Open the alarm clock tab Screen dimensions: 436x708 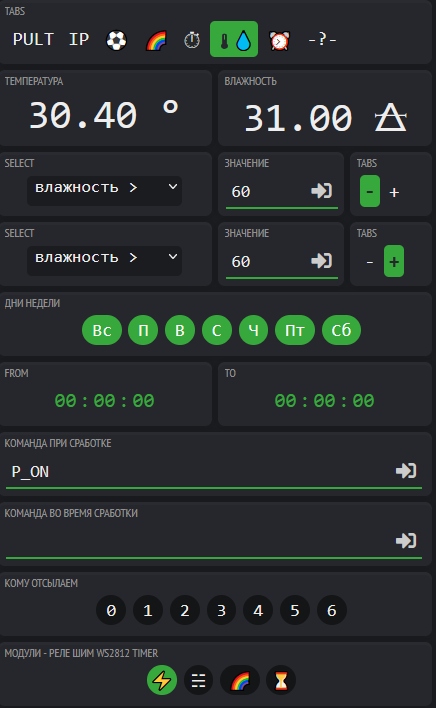click(279, 40)
